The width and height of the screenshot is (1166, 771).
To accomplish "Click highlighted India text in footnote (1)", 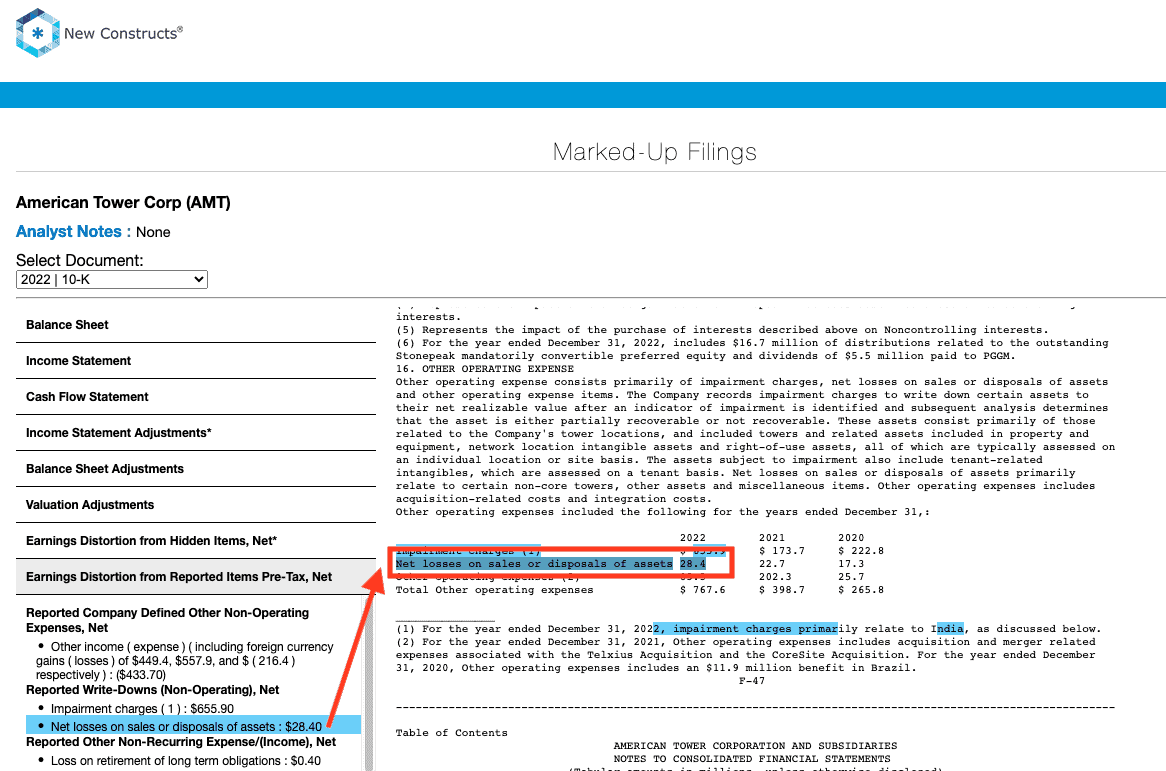I will (950, 629).
